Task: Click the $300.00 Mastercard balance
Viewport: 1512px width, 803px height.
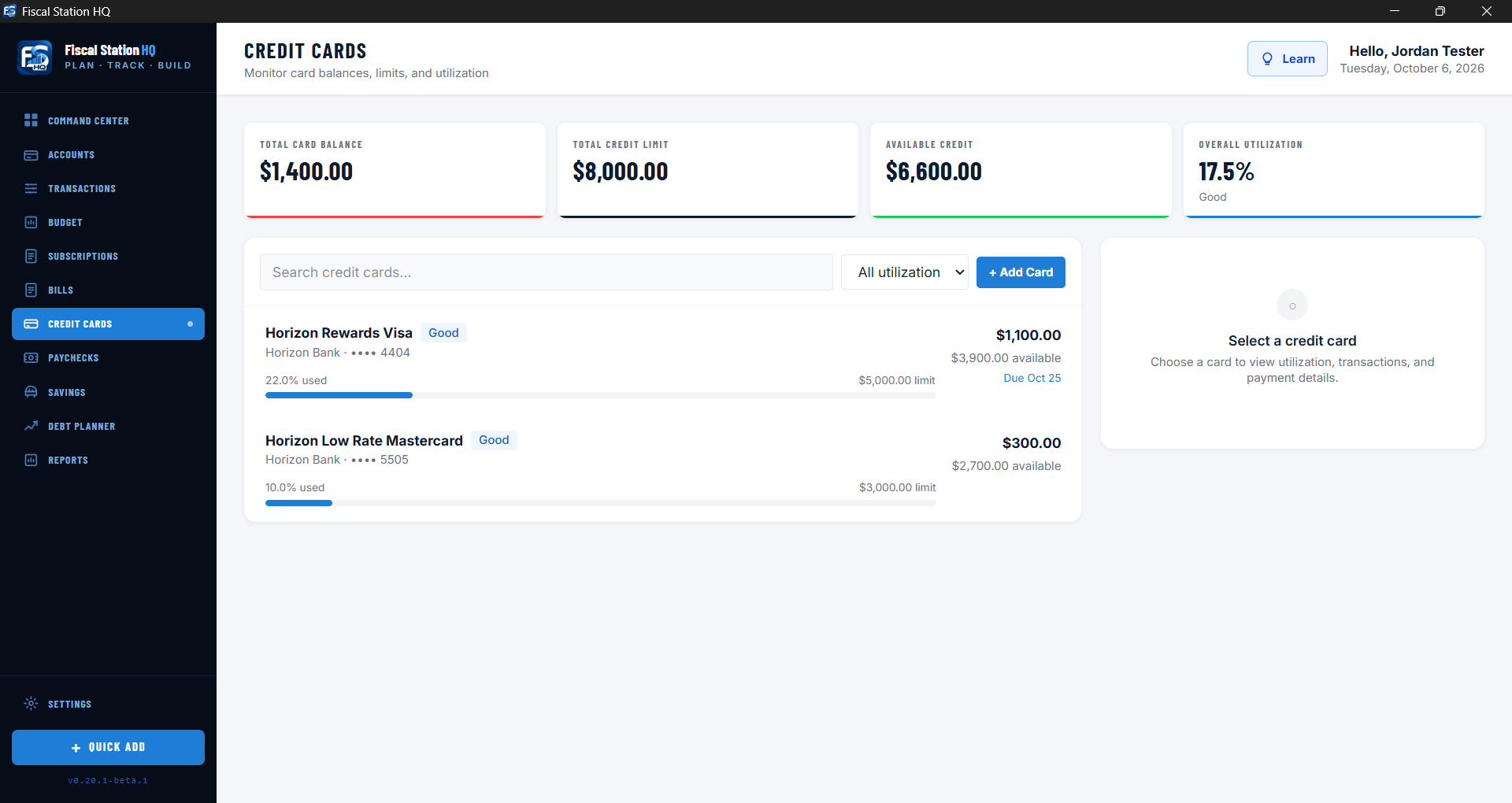Action: click(x=1032, y=443)
